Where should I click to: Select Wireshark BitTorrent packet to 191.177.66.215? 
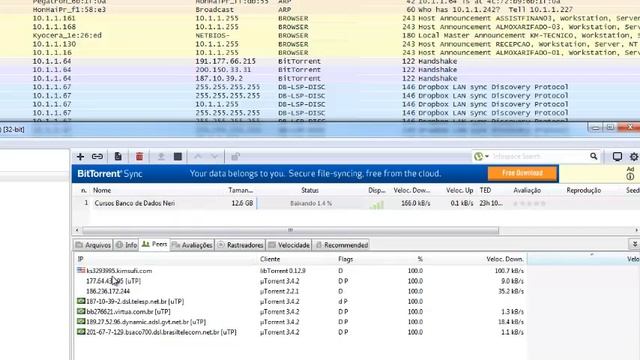[320, 61]
